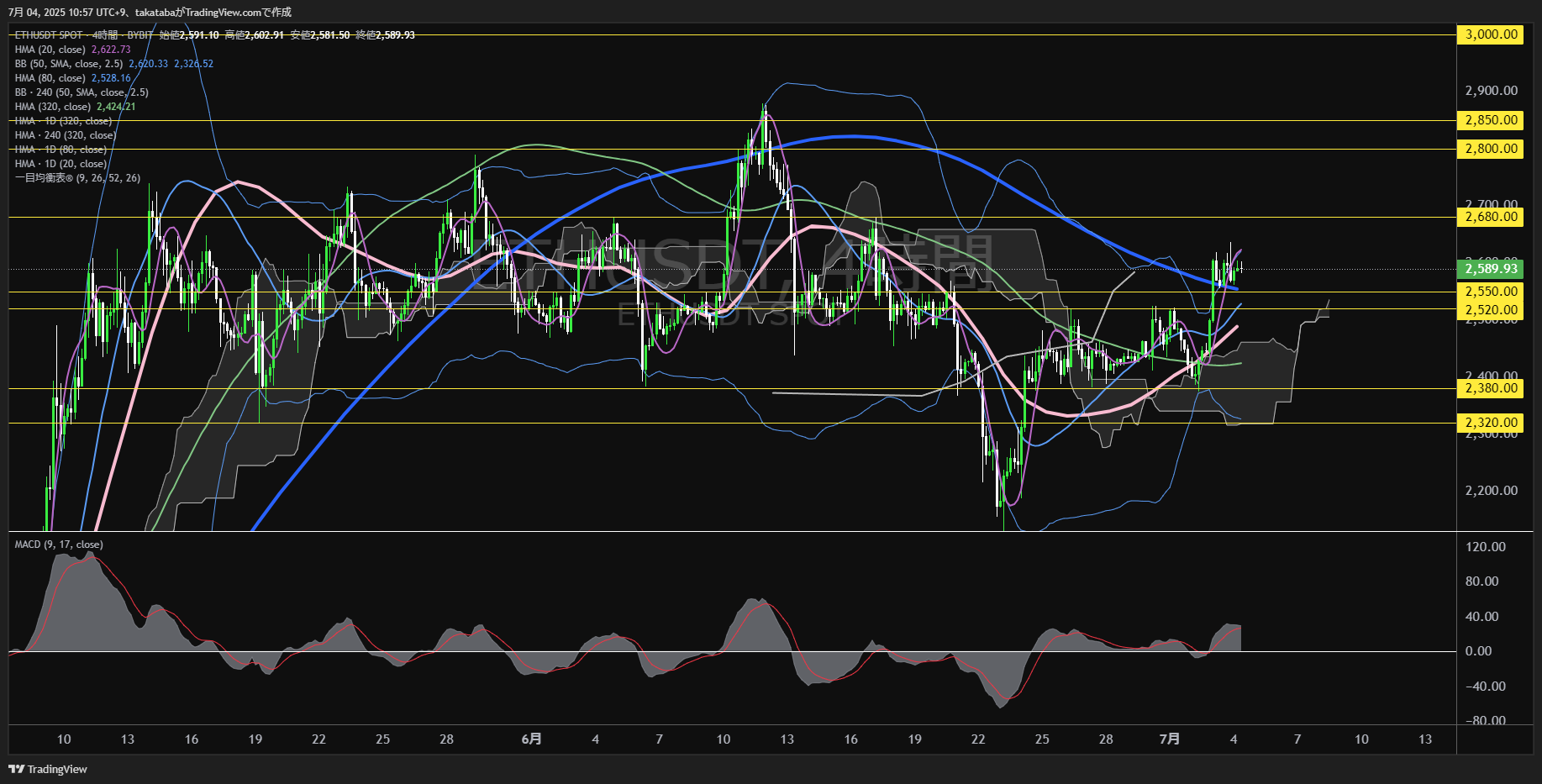
Task: Click the HMA · 1D (320, close) legend row
Action: pyautogui.click(x=63, y=121)
